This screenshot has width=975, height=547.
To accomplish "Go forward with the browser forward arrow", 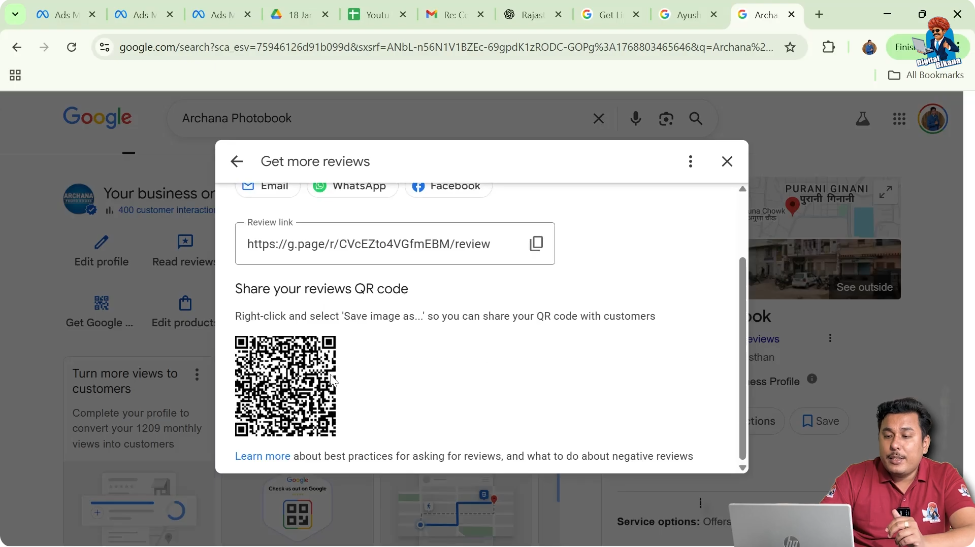I will pyautogui.click(x=44, y=47).
